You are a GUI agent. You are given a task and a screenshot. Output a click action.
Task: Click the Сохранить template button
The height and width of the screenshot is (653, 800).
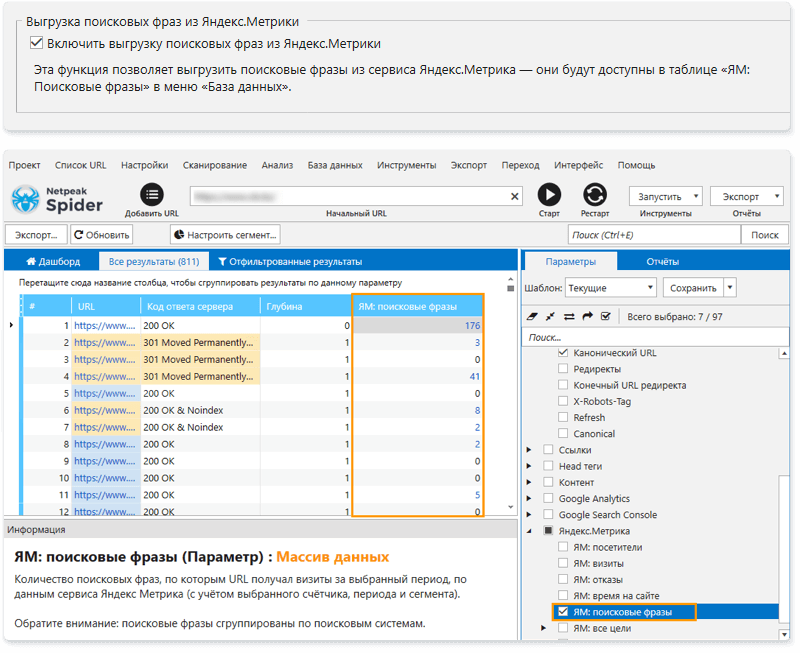[x=693, y=288]
